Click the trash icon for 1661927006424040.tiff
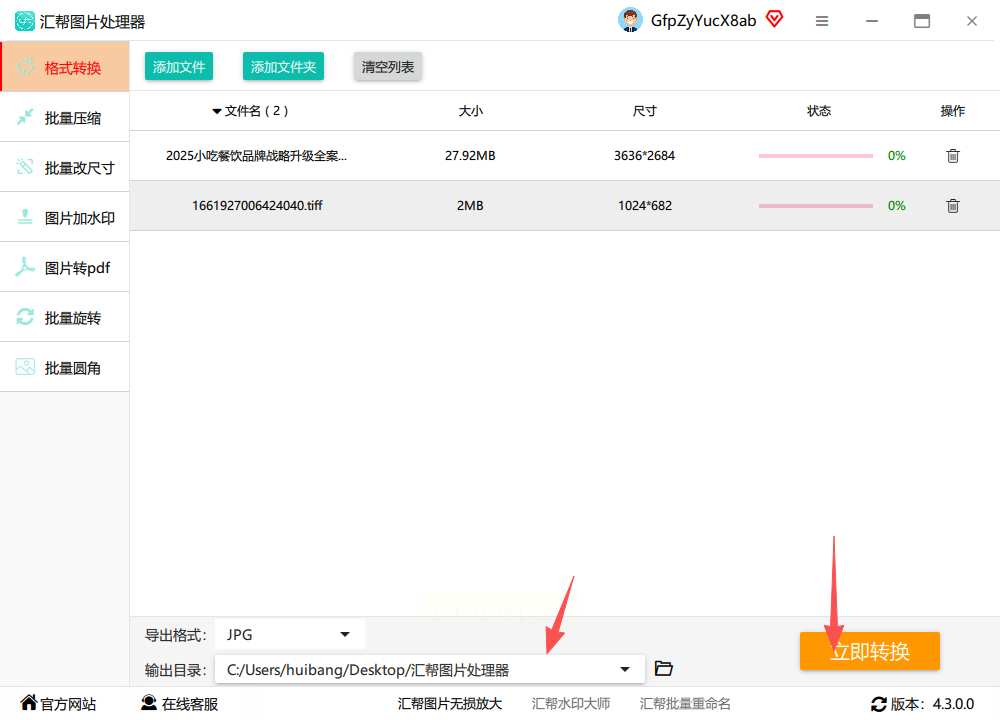The image size is (1000, 720). click(x=952, y=205)
